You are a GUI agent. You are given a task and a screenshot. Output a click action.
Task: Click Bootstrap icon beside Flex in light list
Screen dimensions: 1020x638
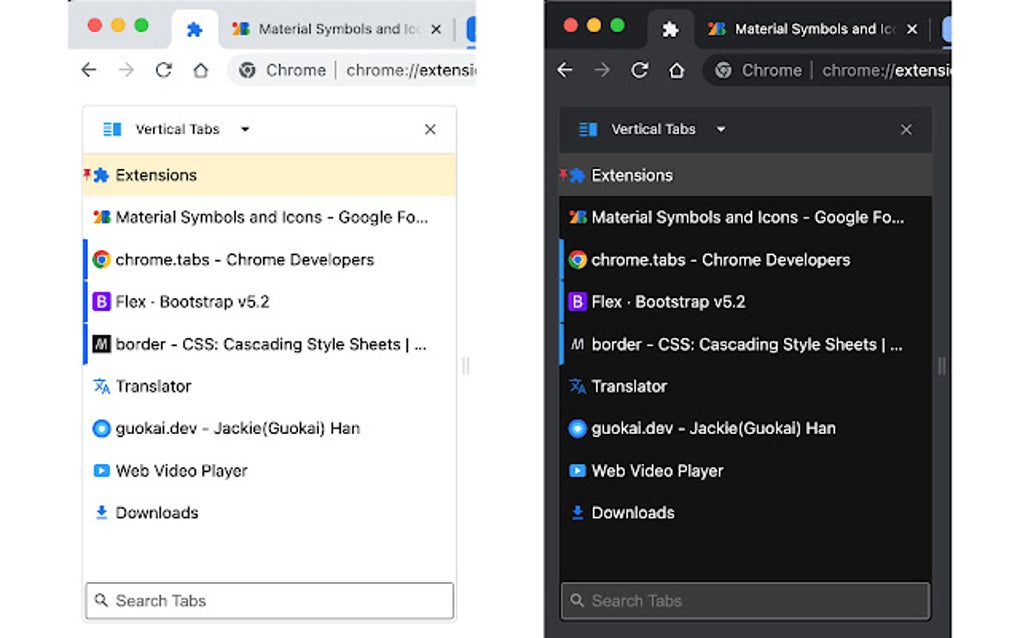click(x=101, y=302)
